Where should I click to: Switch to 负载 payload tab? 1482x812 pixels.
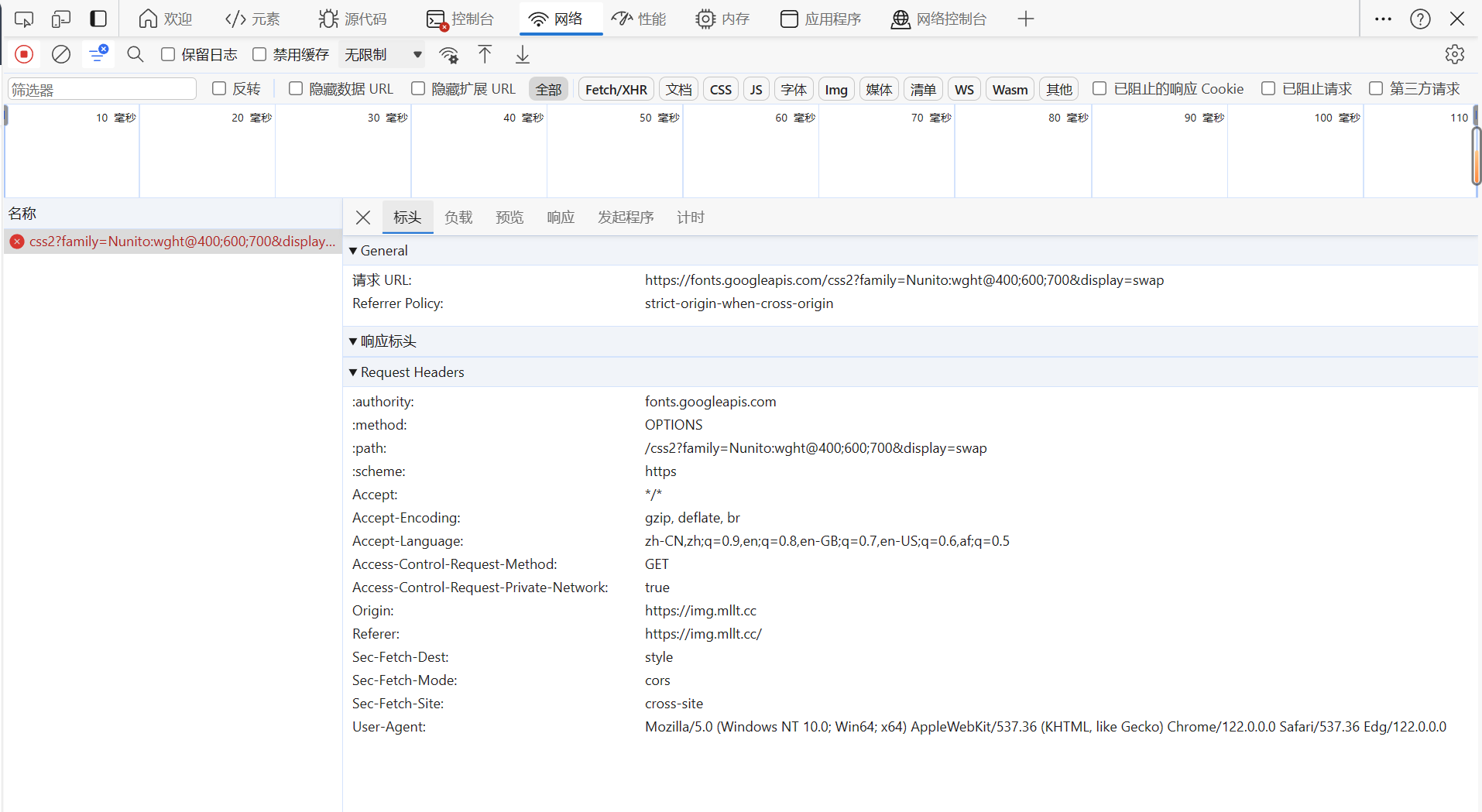click(x=458, y=218)
